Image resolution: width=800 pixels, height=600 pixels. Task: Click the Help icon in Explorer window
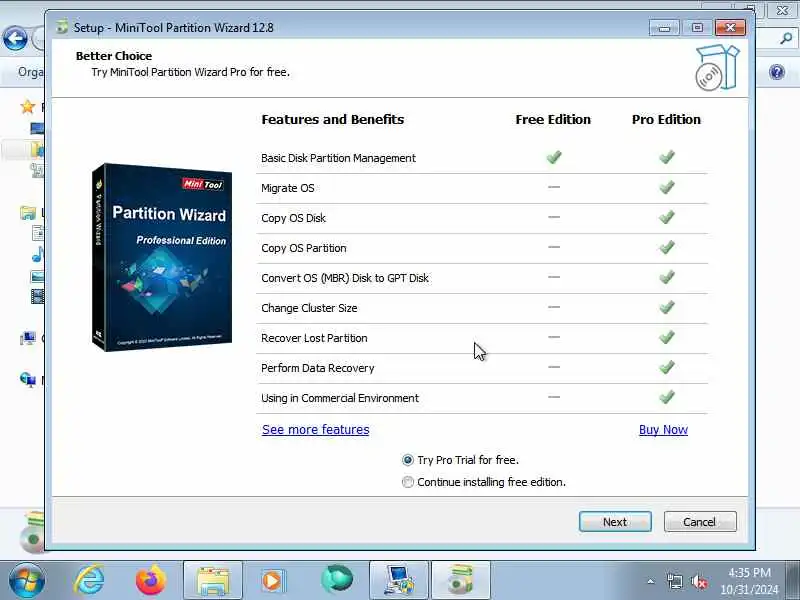777,72
